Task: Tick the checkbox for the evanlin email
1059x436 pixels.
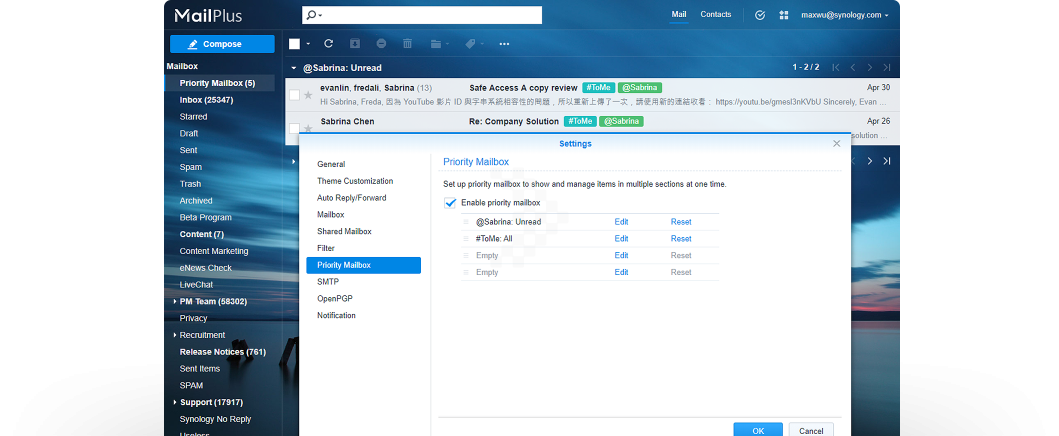Action: [294, 95]
